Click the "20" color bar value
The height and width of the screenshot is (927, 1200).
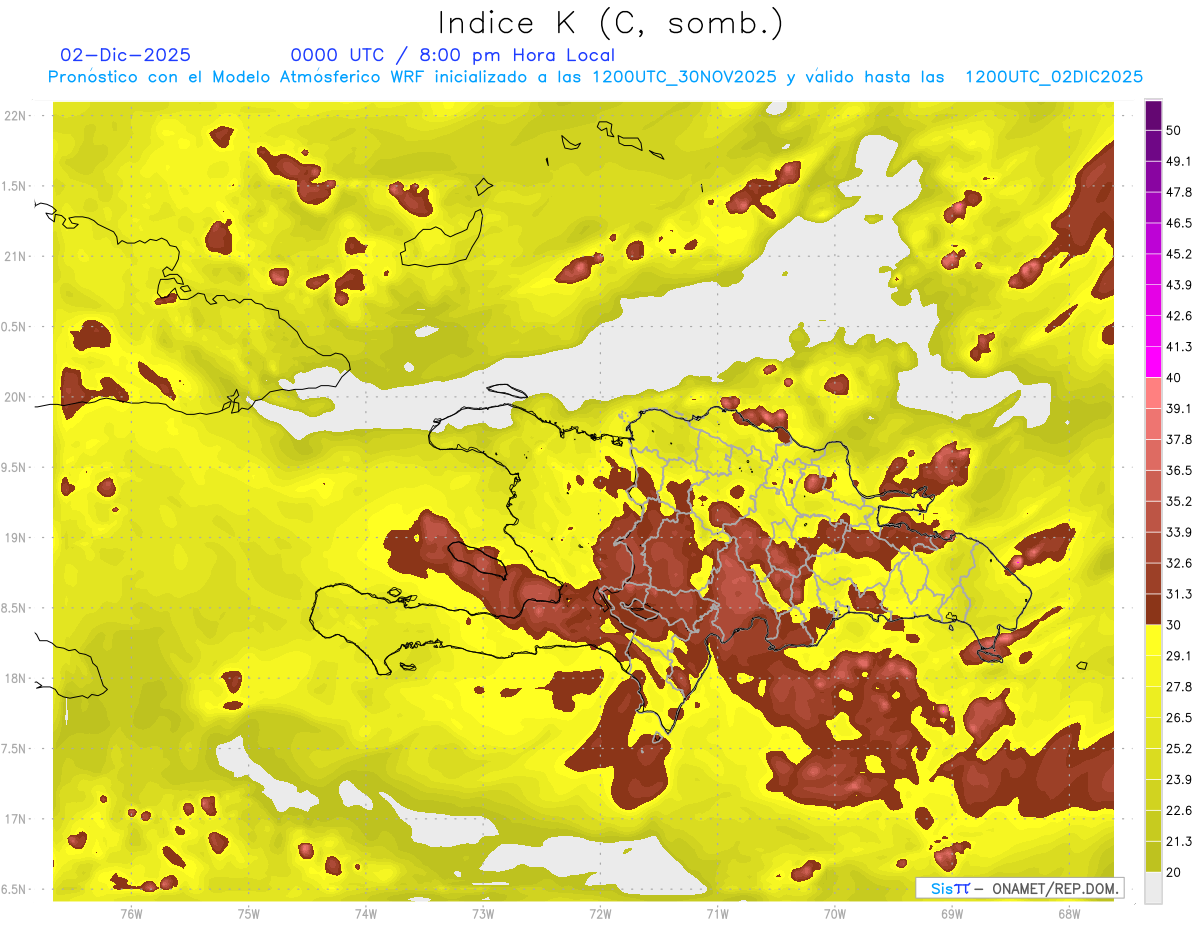1173,872
